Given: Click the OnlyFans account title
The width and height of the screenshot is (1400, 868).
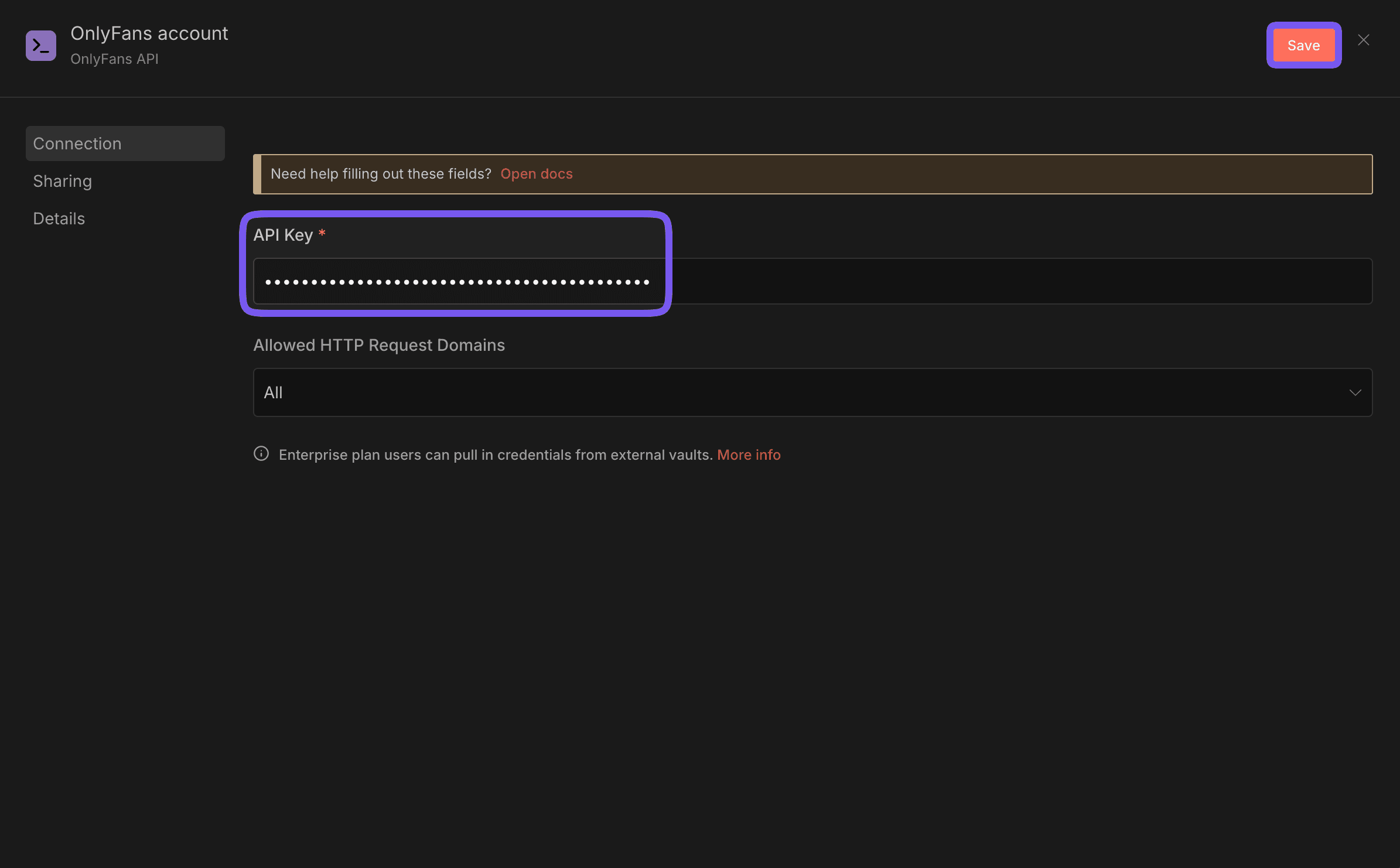Looking at the screenshot, I should pyautogui.click(x=149, y=33).
